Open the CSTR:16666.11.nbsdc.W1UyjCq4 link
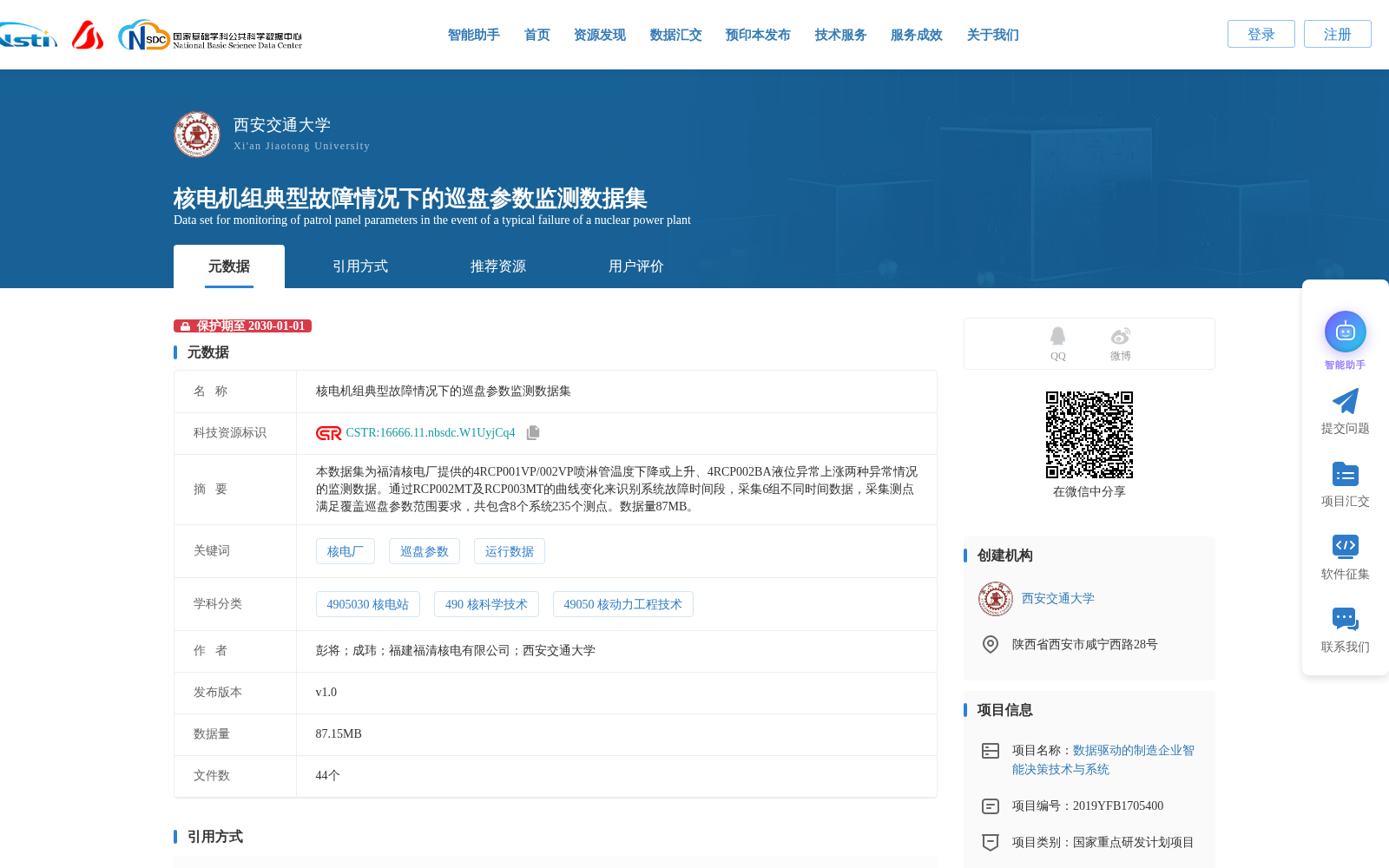1389x868 pixels. 431,433
